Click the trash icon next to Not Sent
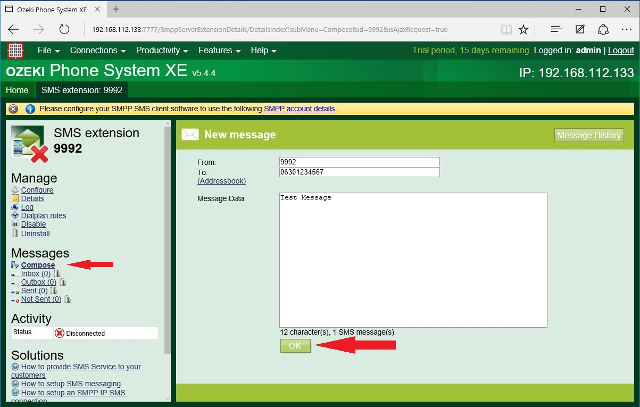640x407 pixels. [67, 299]
